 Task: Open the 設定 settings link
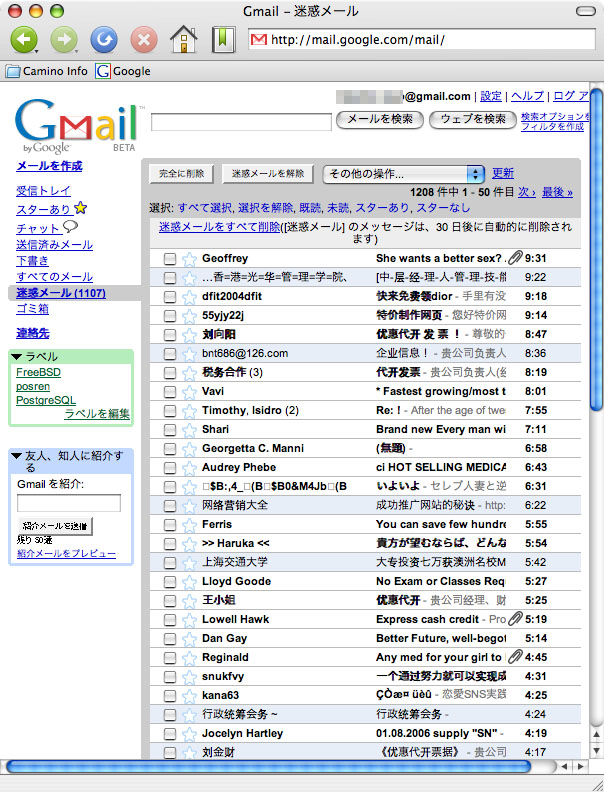coord(491,96)
